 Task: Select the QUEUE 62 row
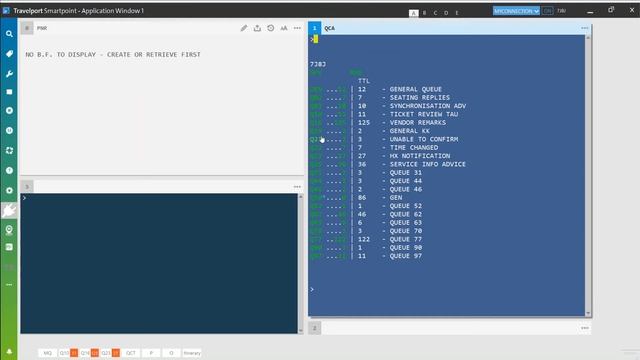pos(366,214)
